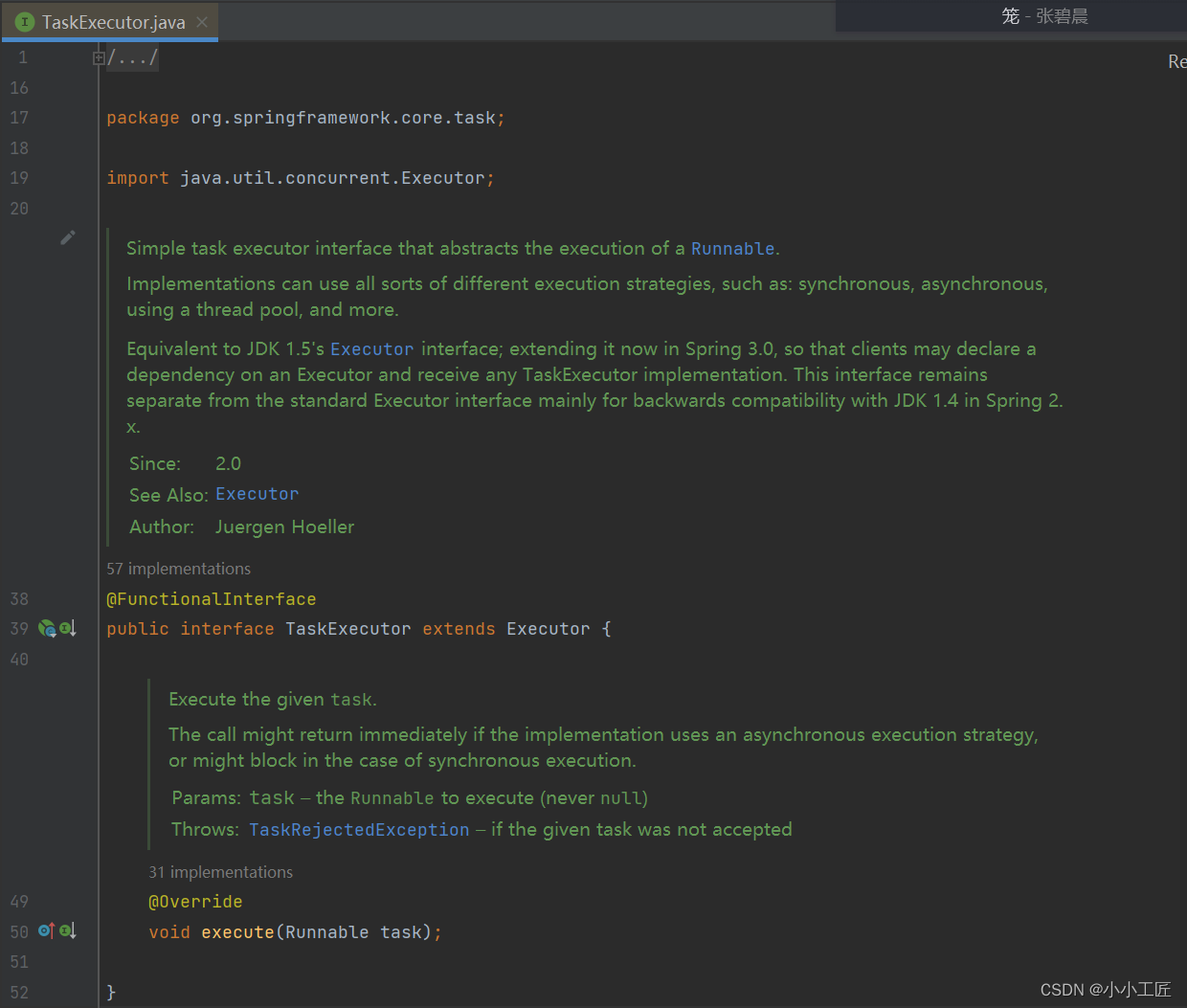Click the overrides method gutter icon on line 50
The image size is (1187, 1008).
click(46, 931)
